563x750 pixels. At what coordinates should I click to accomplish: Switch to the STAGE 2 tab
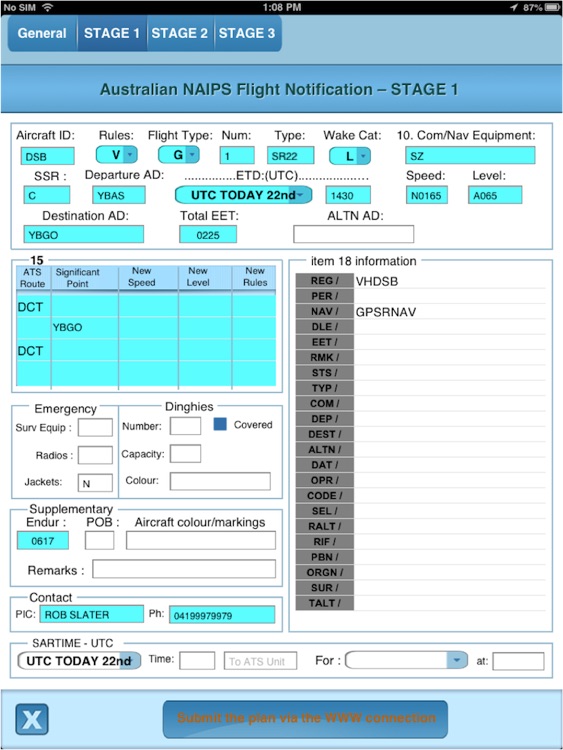click(x=180, y=33)
